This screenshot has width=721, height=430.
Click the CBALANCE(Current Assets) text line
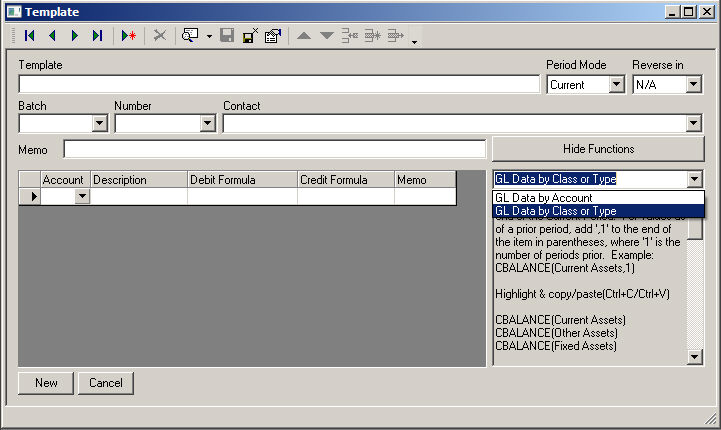pyautogui.click(x=561, y=320)
